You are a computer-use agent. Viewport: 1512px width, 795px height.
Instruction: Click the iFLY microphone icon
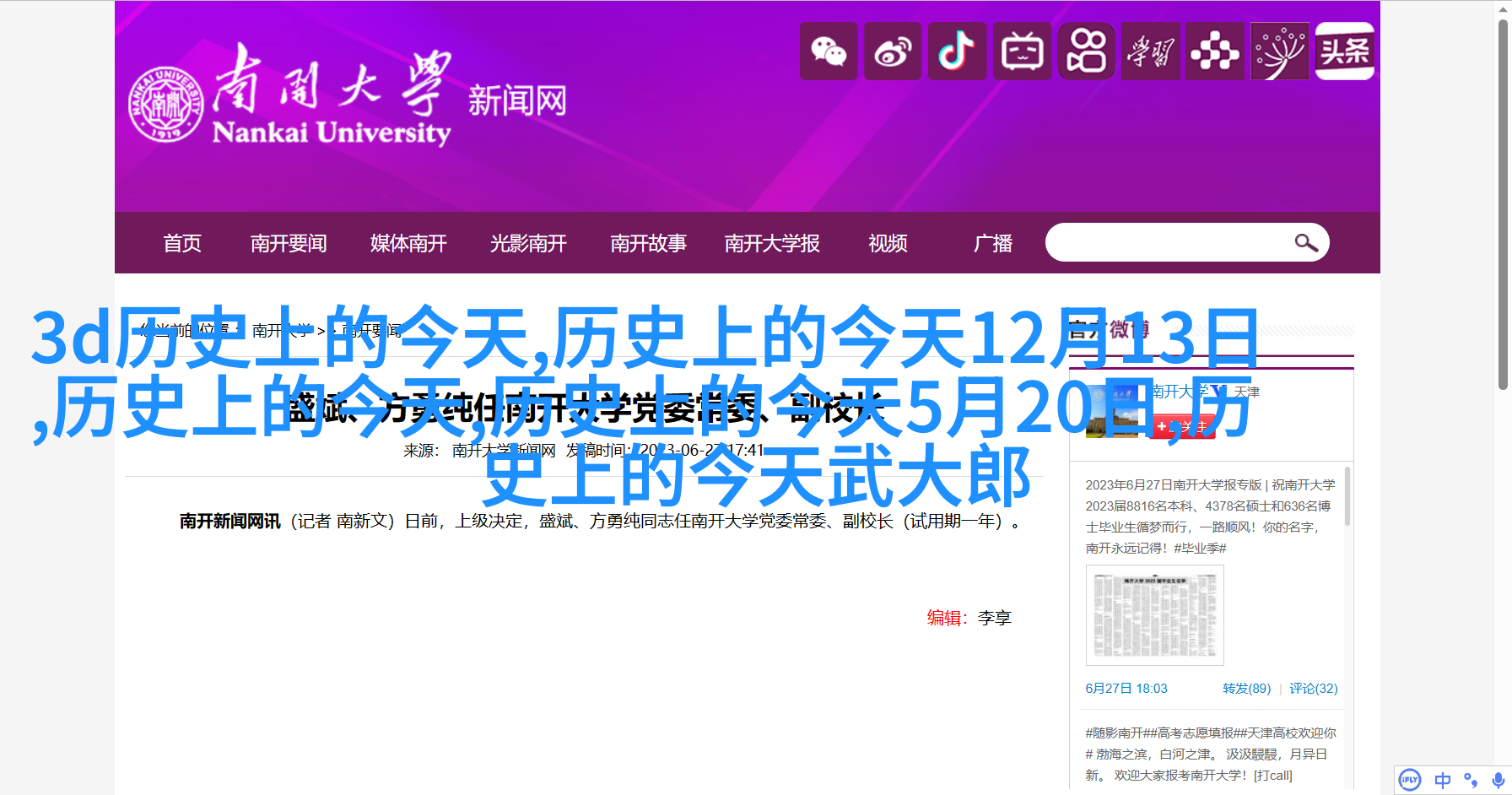(x=1498, y=780)
